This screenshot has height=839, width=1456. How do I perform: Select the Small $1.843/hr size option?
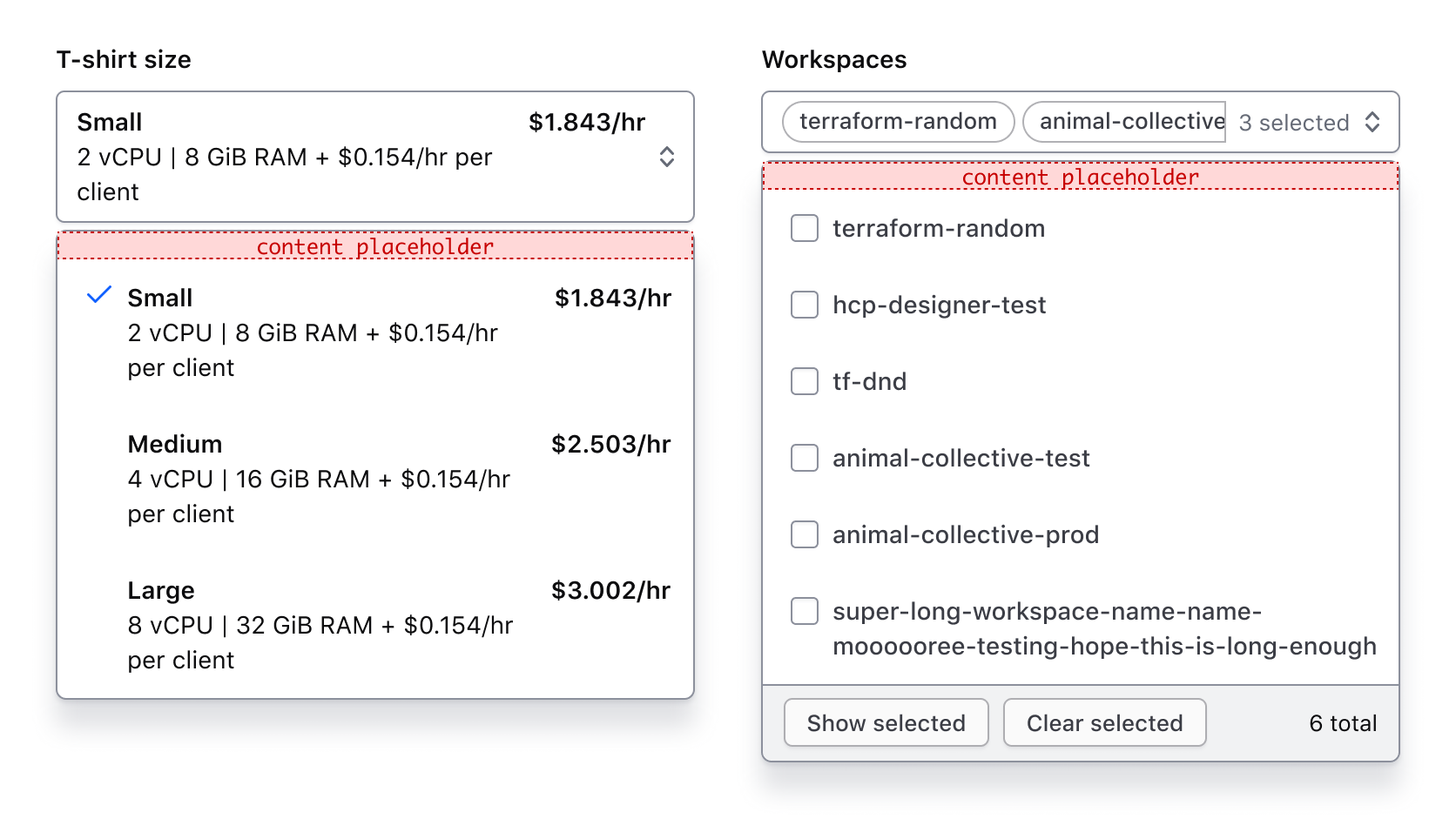coord(374,332)
